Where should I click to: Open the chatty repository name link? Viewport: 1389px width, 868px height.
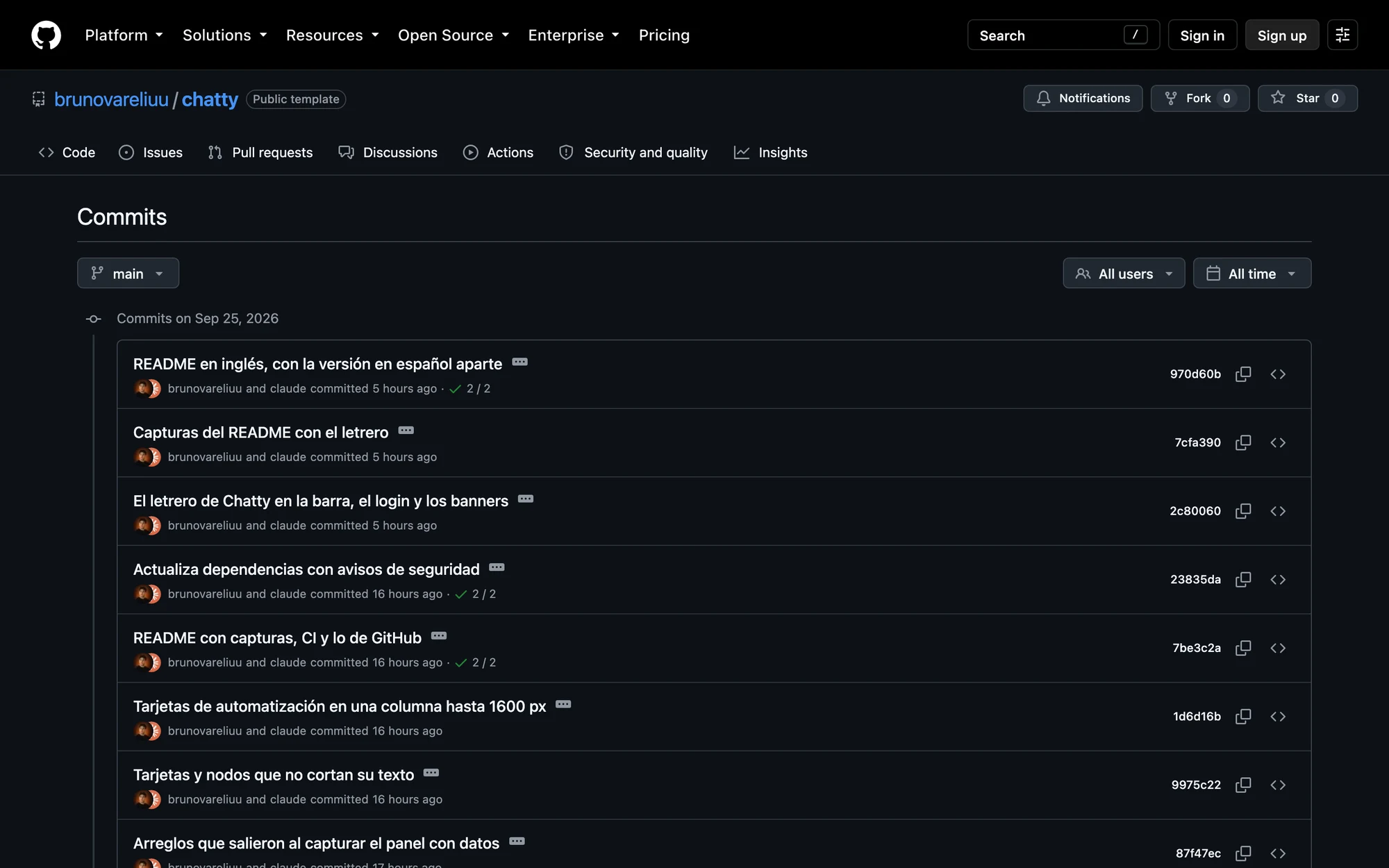tap(210, 99)
